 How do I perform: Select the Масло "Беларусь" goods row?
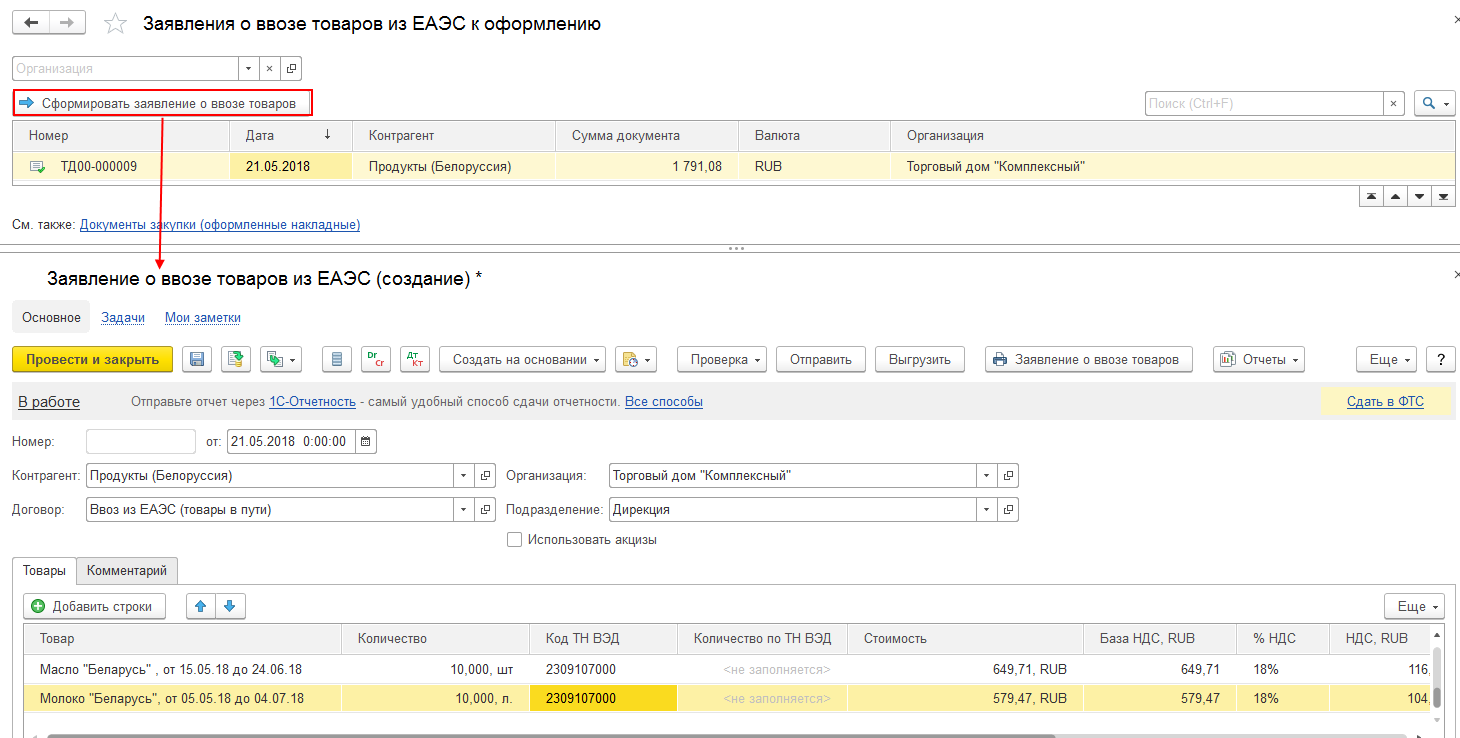pos(728,669)
